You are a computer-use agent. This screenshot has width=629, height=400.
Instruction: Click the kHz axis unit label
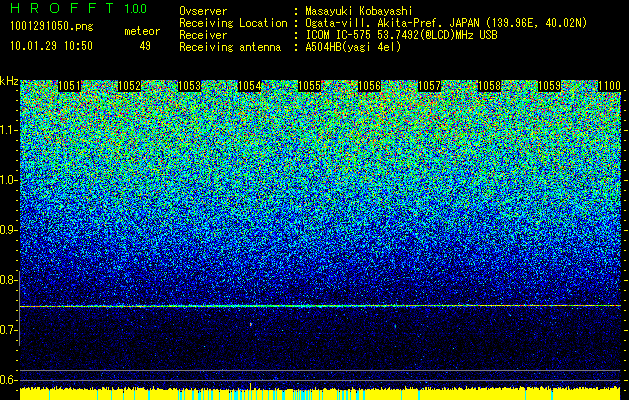pyautogui.click(x=9, y=82)
